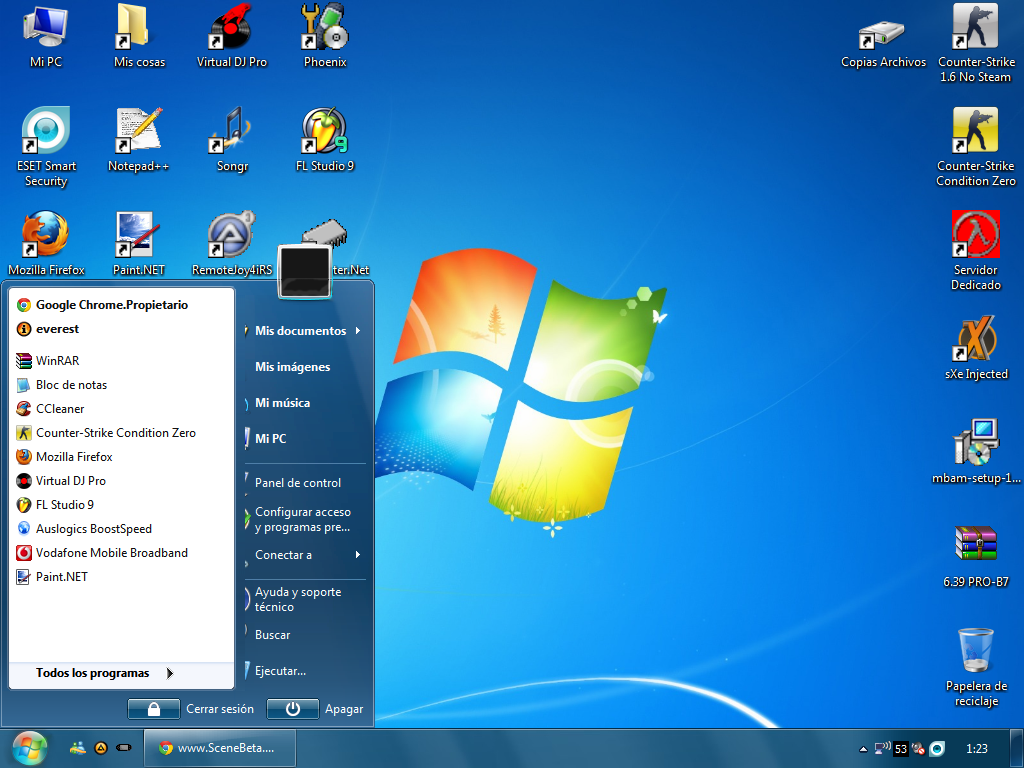This screenshot has width=1024, height=768.
Task: Click the Cerrar sesión lock button
Action: pos(153,709)
